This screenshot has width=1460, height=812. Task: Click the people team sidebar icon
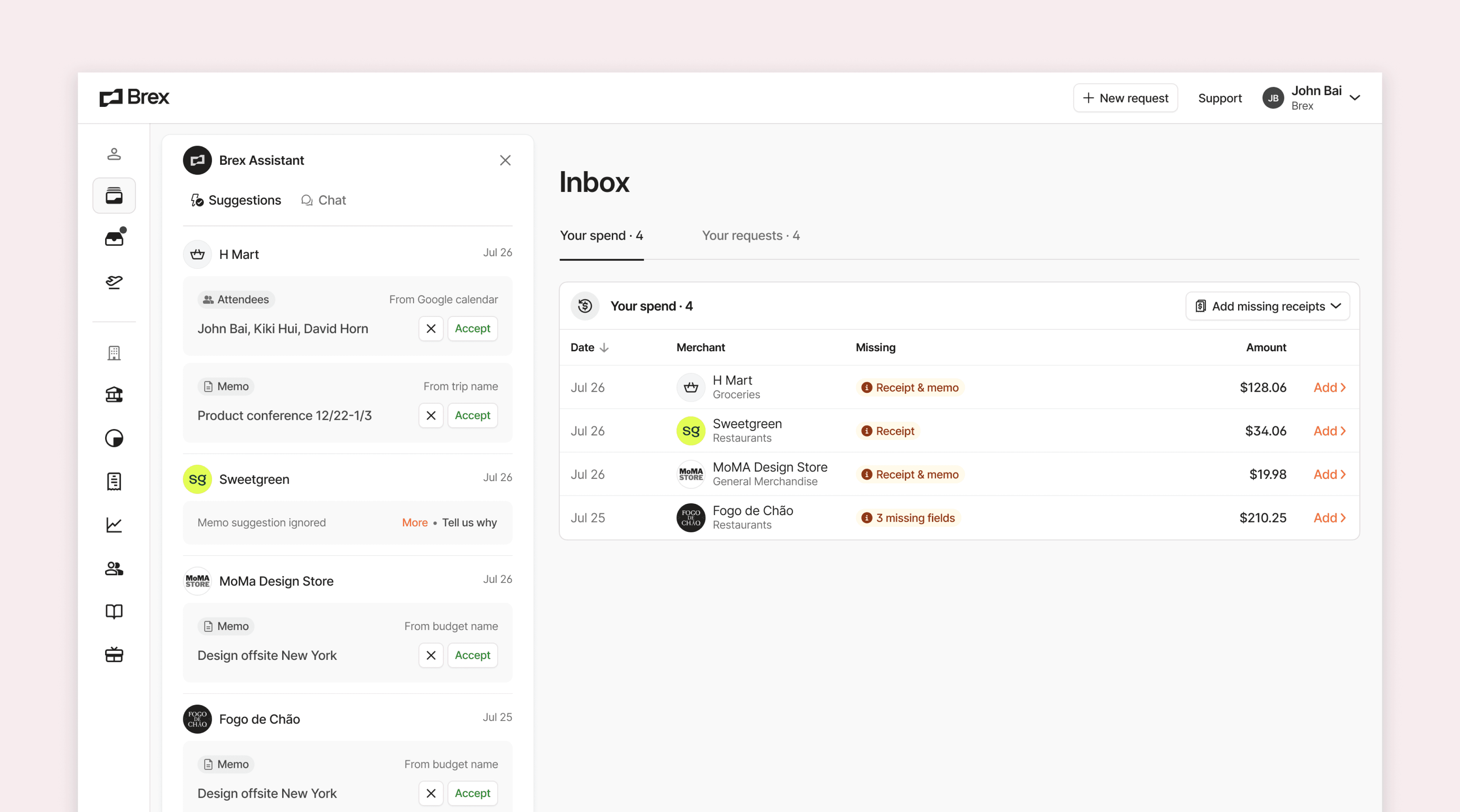tap(114, 568)
